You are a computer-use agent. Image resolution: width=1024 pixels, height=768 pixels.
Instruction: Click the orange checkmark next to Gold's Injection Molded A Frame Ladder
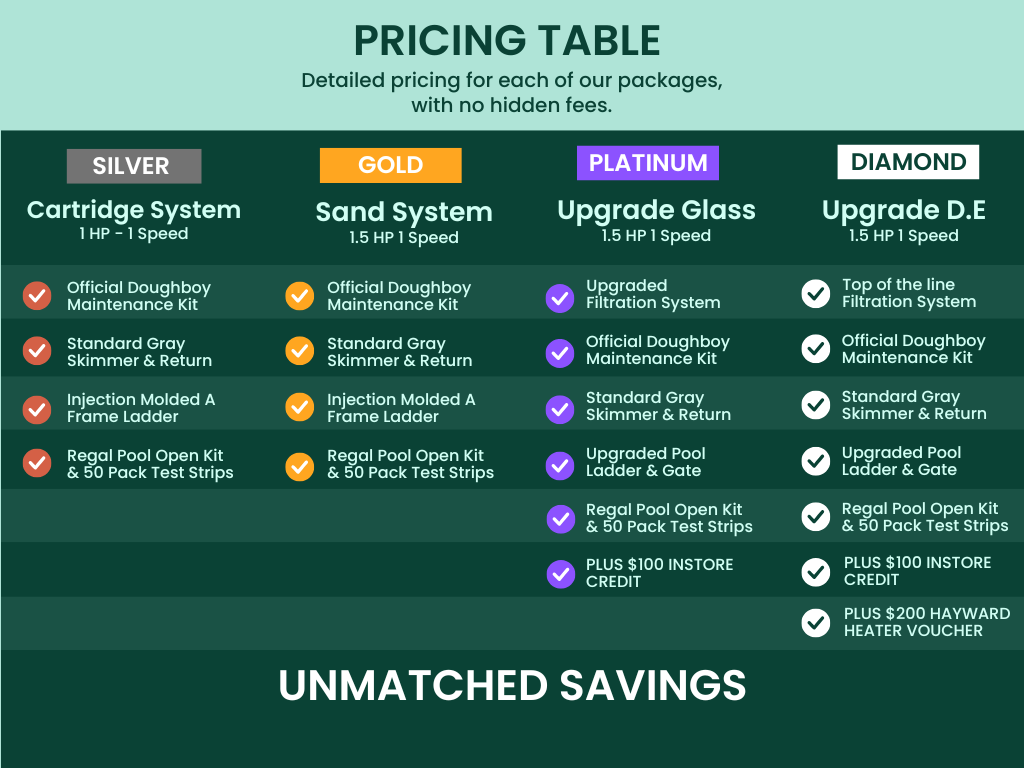pos(299,408)
